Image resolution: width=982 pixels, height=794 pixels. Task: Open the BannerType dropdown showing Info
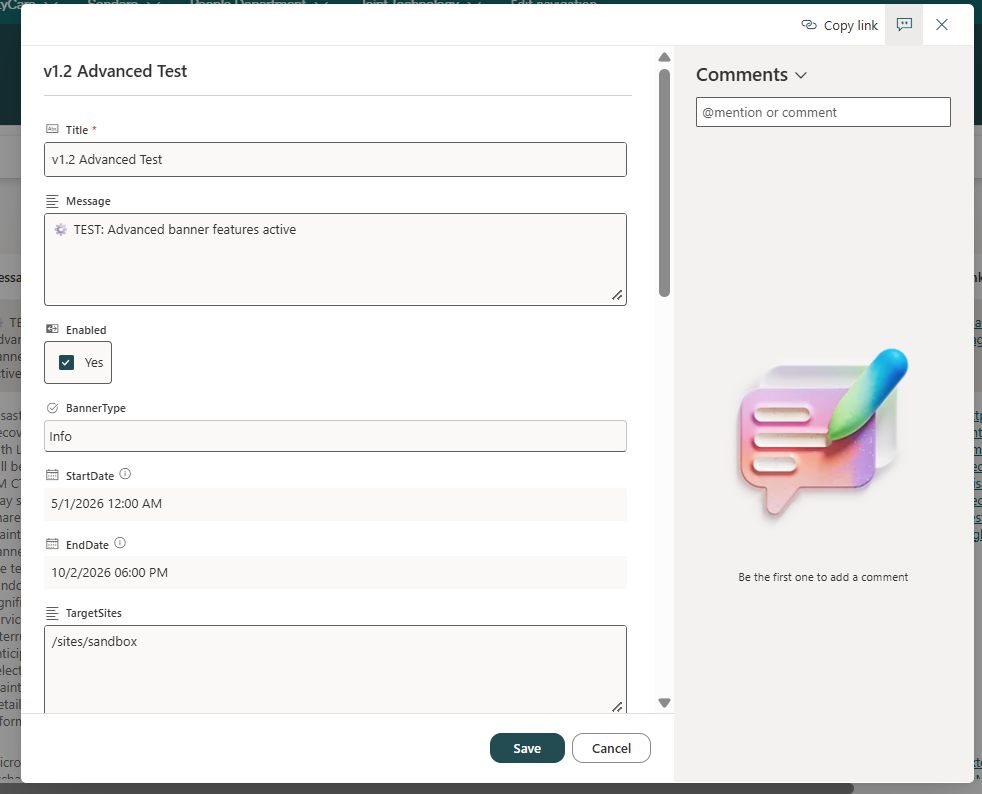(x=335, y=436)
